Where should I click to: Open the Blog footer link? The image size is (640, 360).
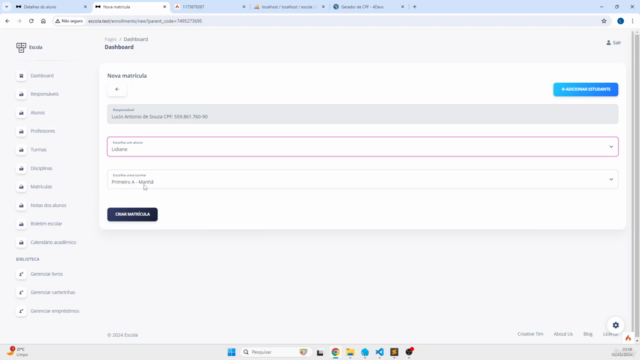588,334
